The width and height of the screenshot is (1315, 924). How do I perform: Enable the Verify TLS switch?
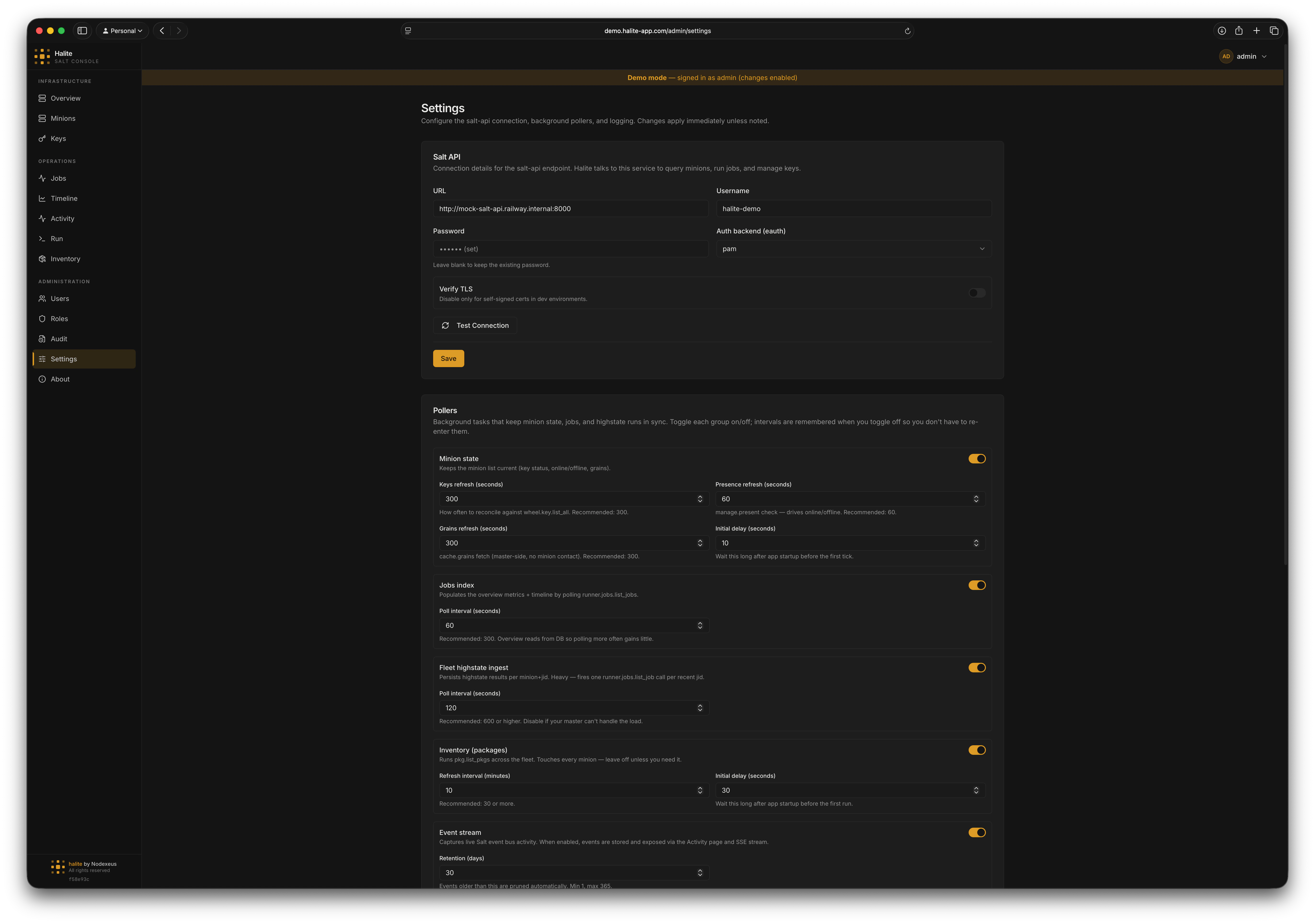coord(977,293)
